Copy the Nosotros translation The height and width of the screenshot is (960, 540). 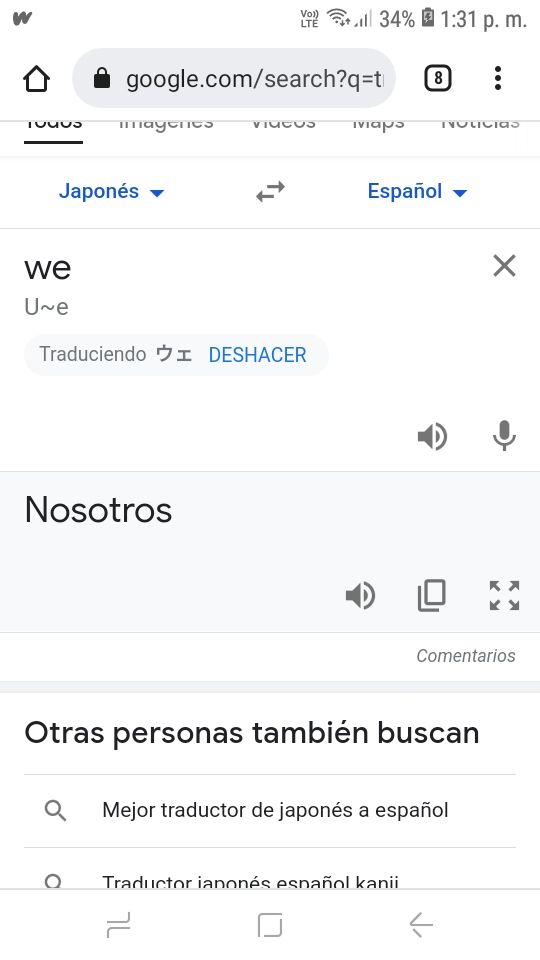[x=432, y=596]
